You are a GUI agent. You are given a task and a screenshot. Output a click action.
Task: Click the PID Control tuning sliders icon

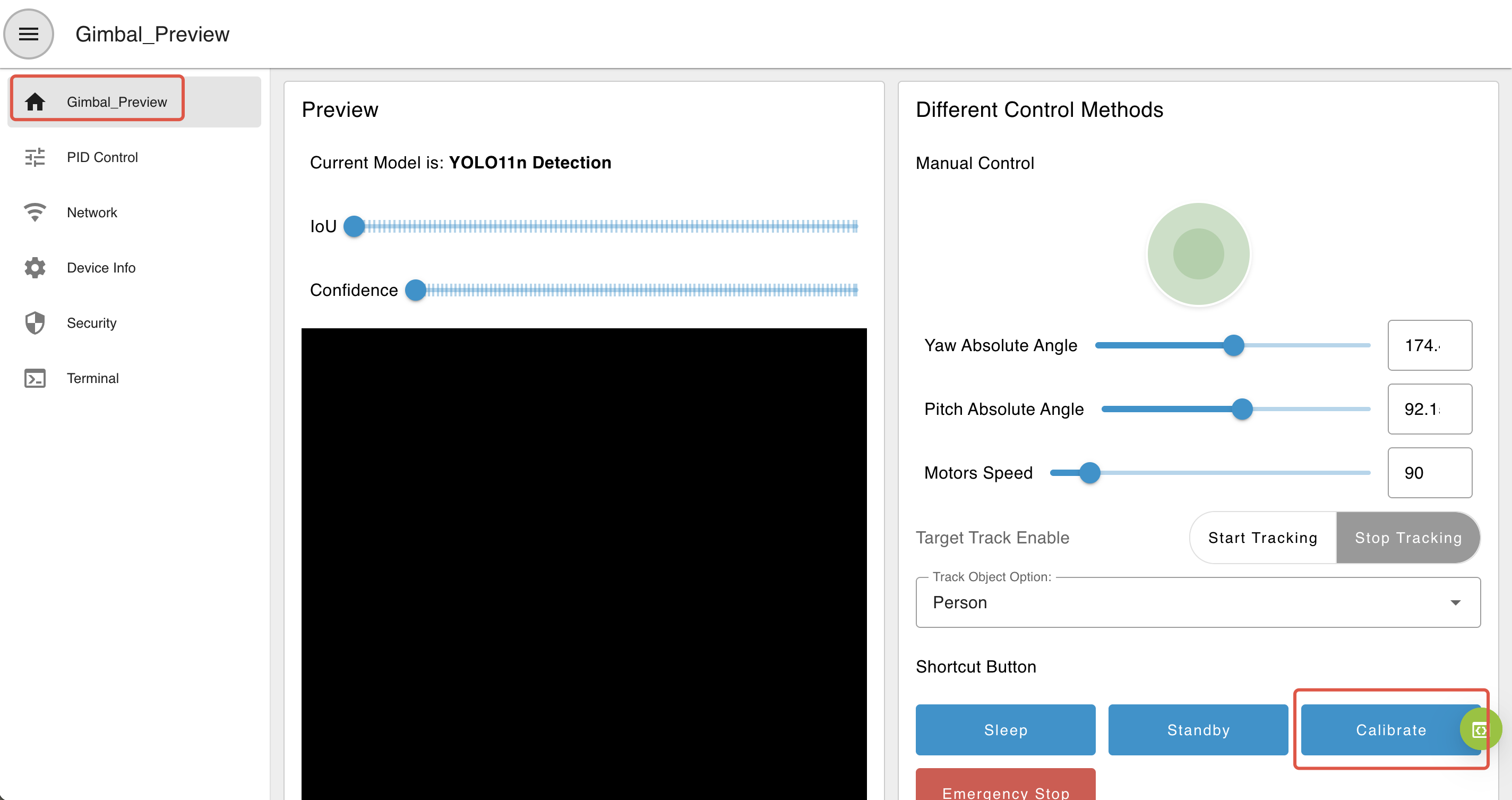[35, 157]
